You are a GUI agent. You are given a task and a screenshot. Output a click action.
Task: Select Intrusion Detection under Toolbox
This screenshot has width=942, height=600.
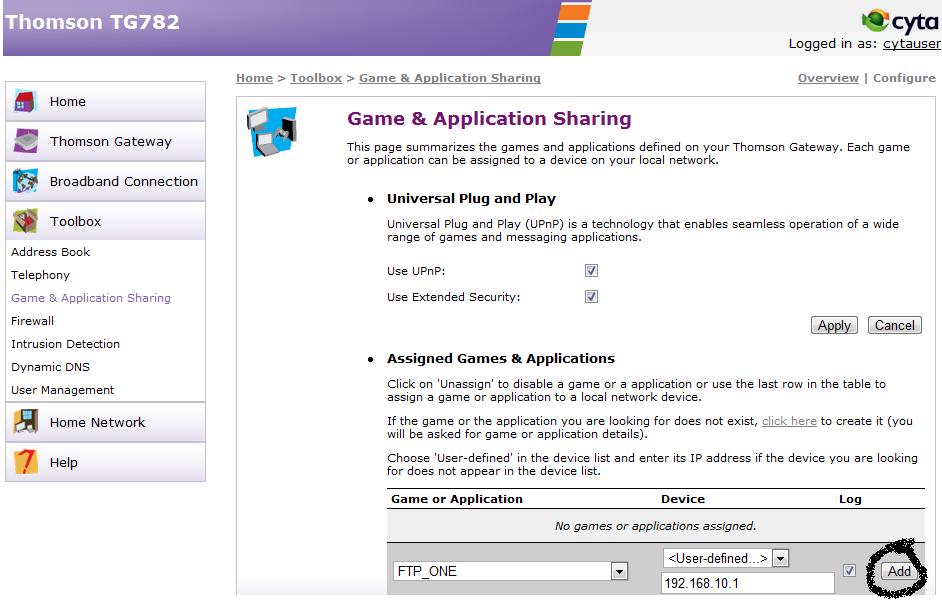pyautogui.click(x=65, y=344)
